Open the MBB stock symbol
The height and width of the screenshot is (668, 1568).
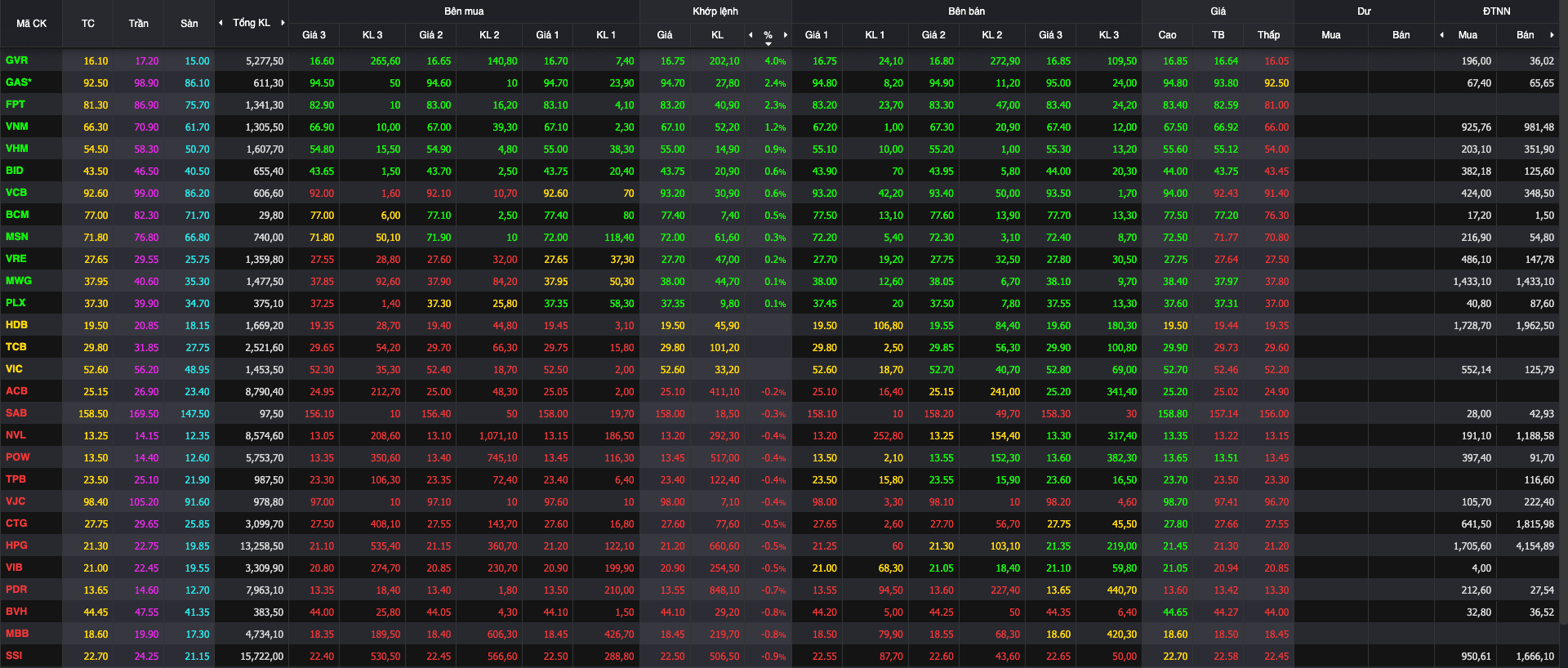[17, 634]
